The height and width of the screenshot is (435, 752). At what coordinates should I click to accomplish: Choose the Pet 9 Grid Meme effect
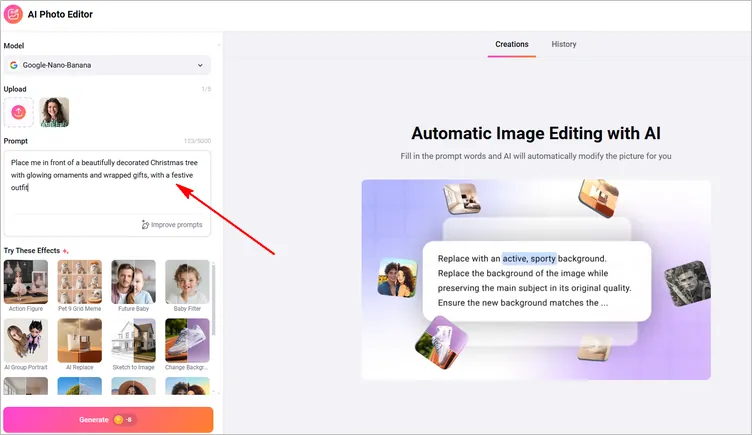click(x=79, y=282)
